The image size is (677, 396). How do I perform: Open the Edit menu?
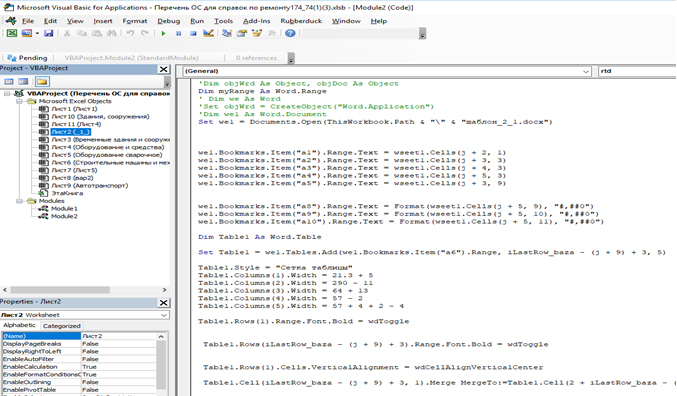(x=50, y=21)
